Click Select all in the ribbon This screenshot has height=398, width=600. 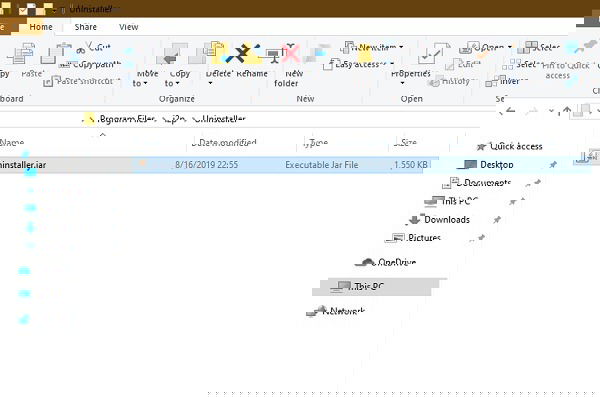point(538,48)
